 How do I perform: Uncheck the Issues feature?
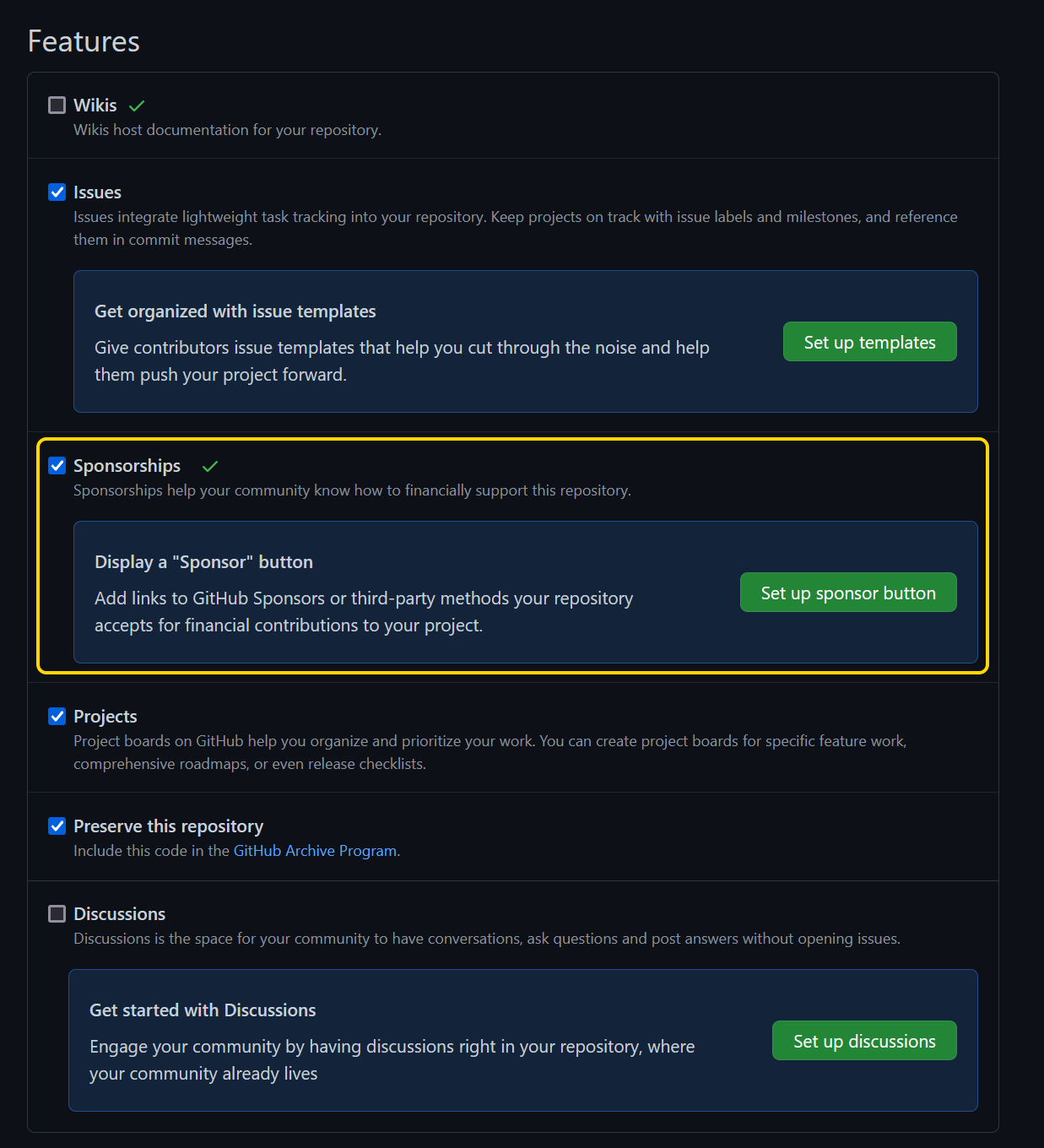click(57, 192)
